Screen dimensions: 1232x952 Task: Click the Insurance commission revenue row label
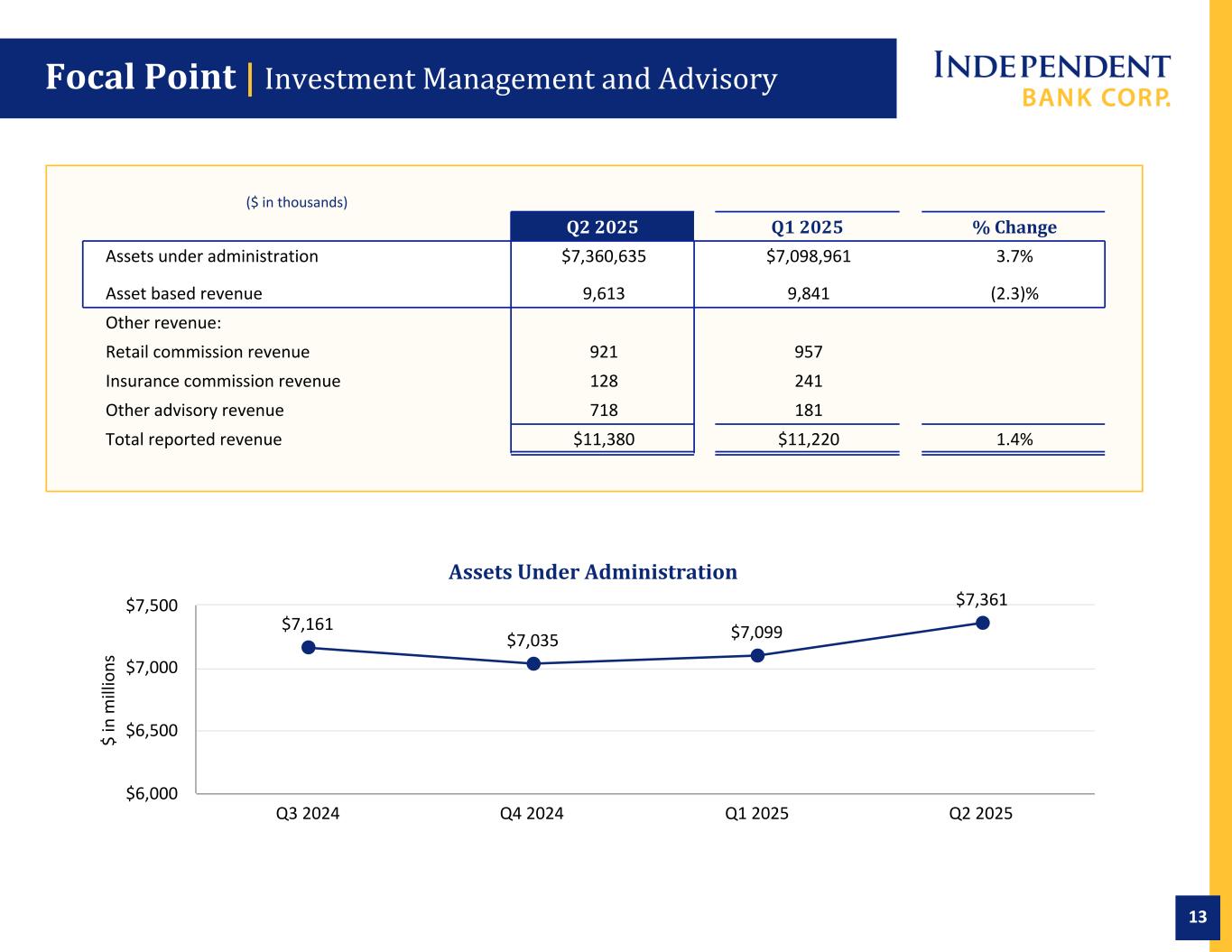click(223, 381)
